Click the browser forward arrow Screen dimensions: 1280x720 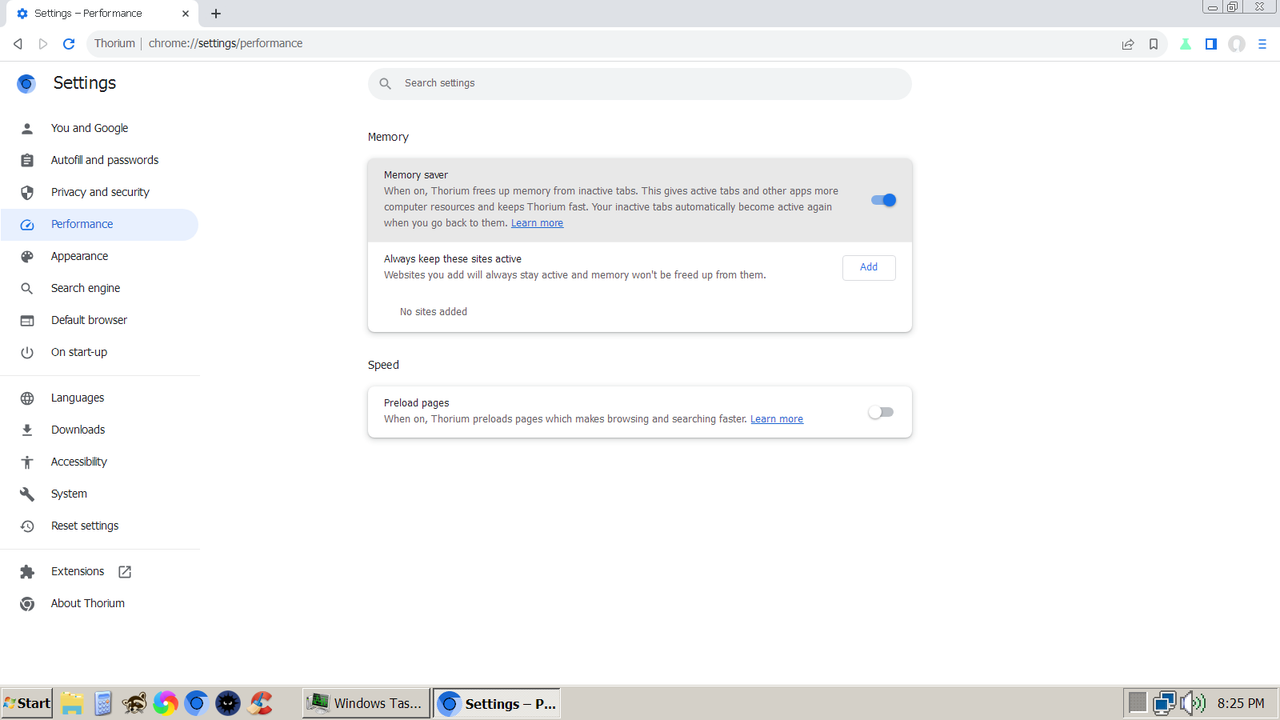(43, 44)
